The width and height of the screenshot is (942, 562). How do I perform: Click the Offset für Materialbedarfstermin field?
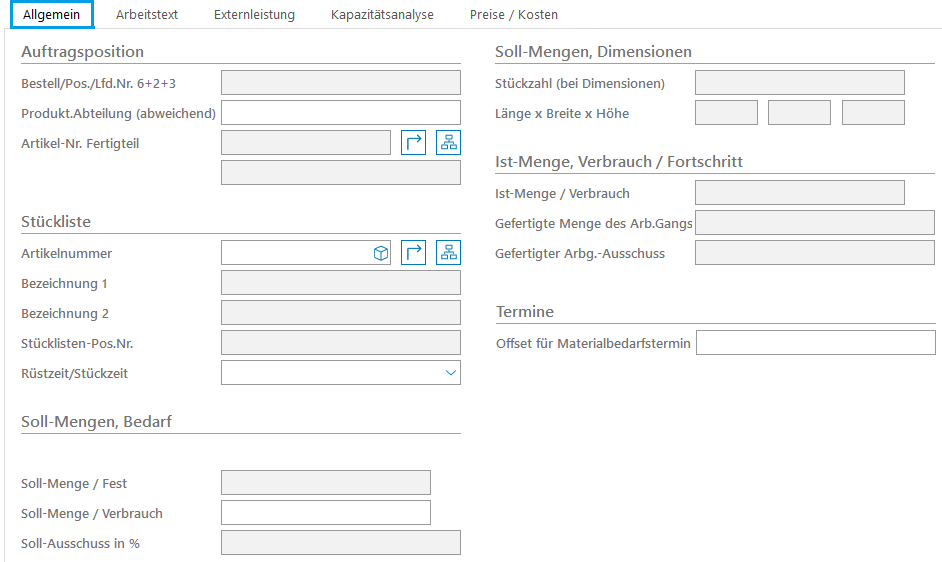(x=815, y=343)
